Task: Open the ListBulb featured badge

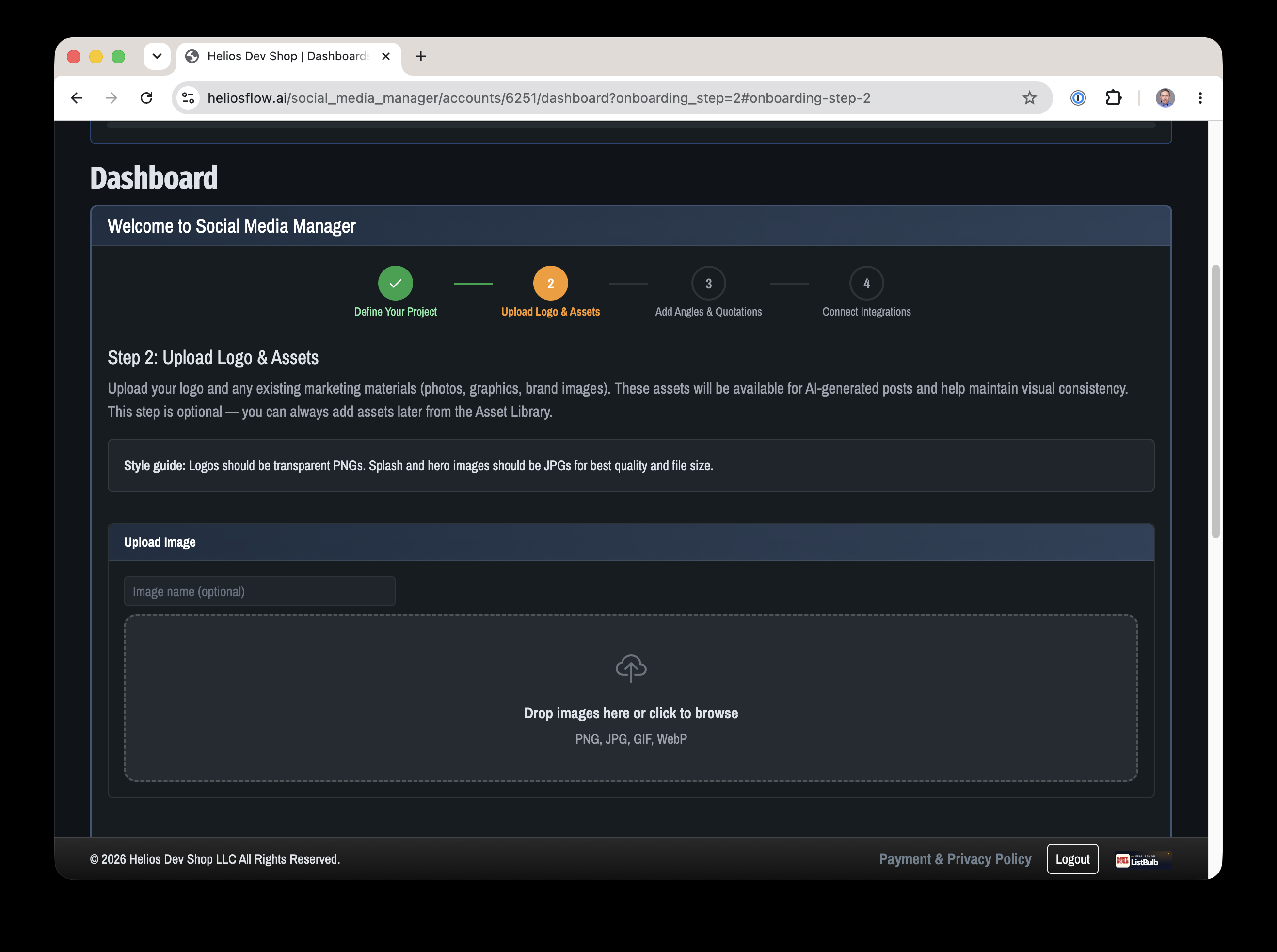Action: 1143,860
